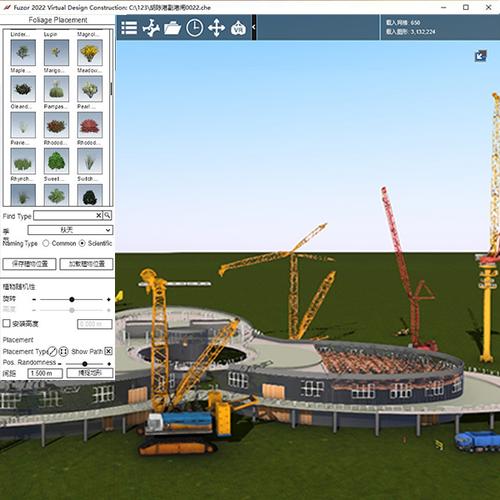
Task: Open the clock time settings icon
Action: (195, 28)
